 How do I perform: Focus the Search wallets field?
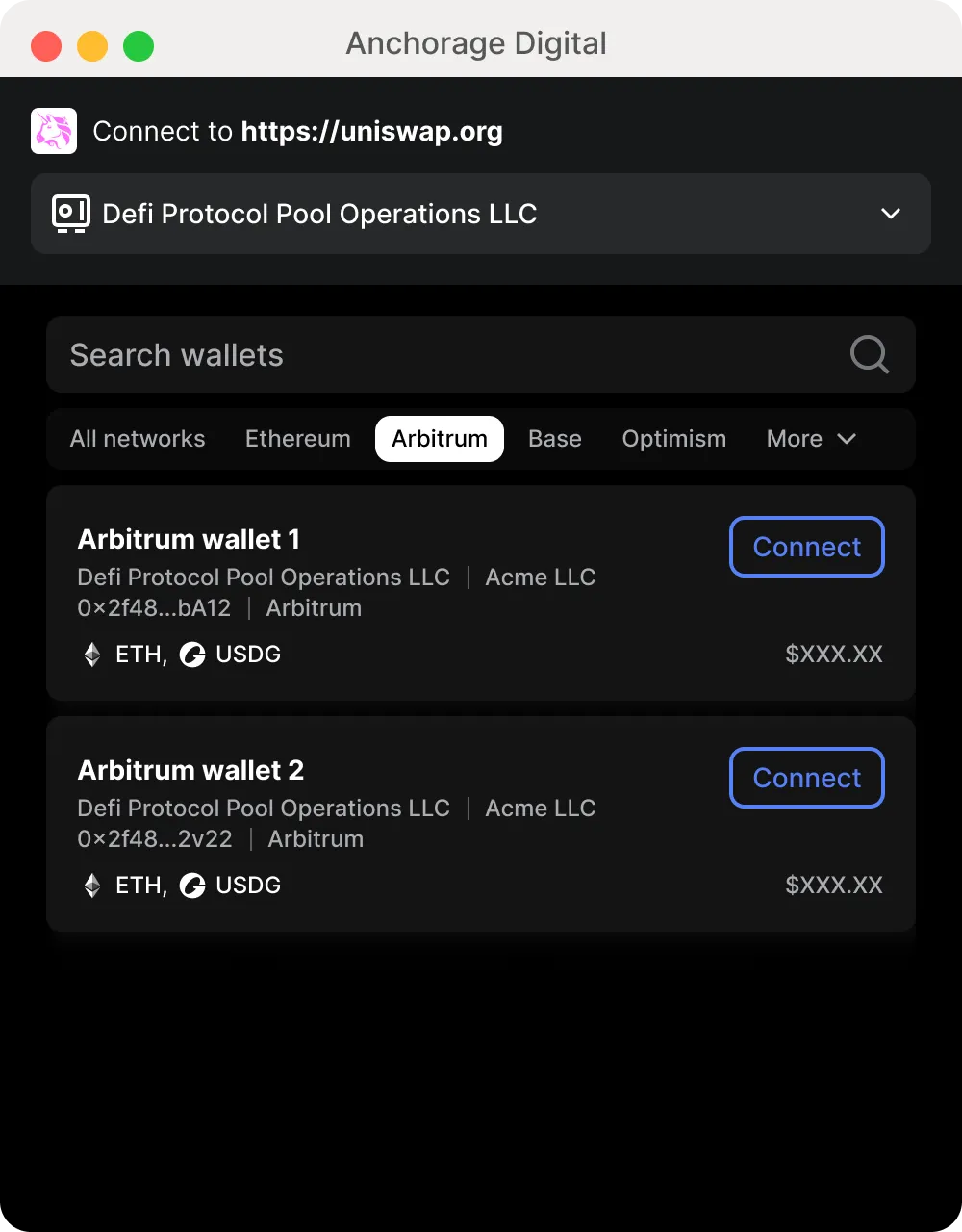[x=481, y=354]
